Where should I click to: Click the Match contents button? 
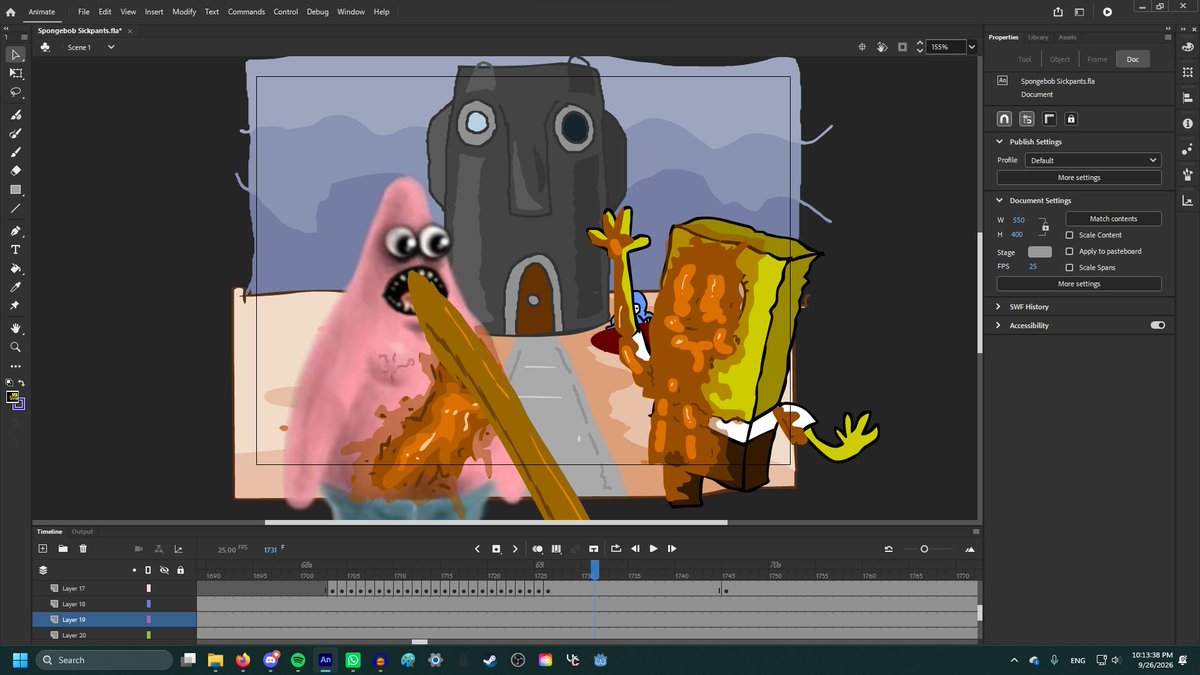coord(1113,218)
